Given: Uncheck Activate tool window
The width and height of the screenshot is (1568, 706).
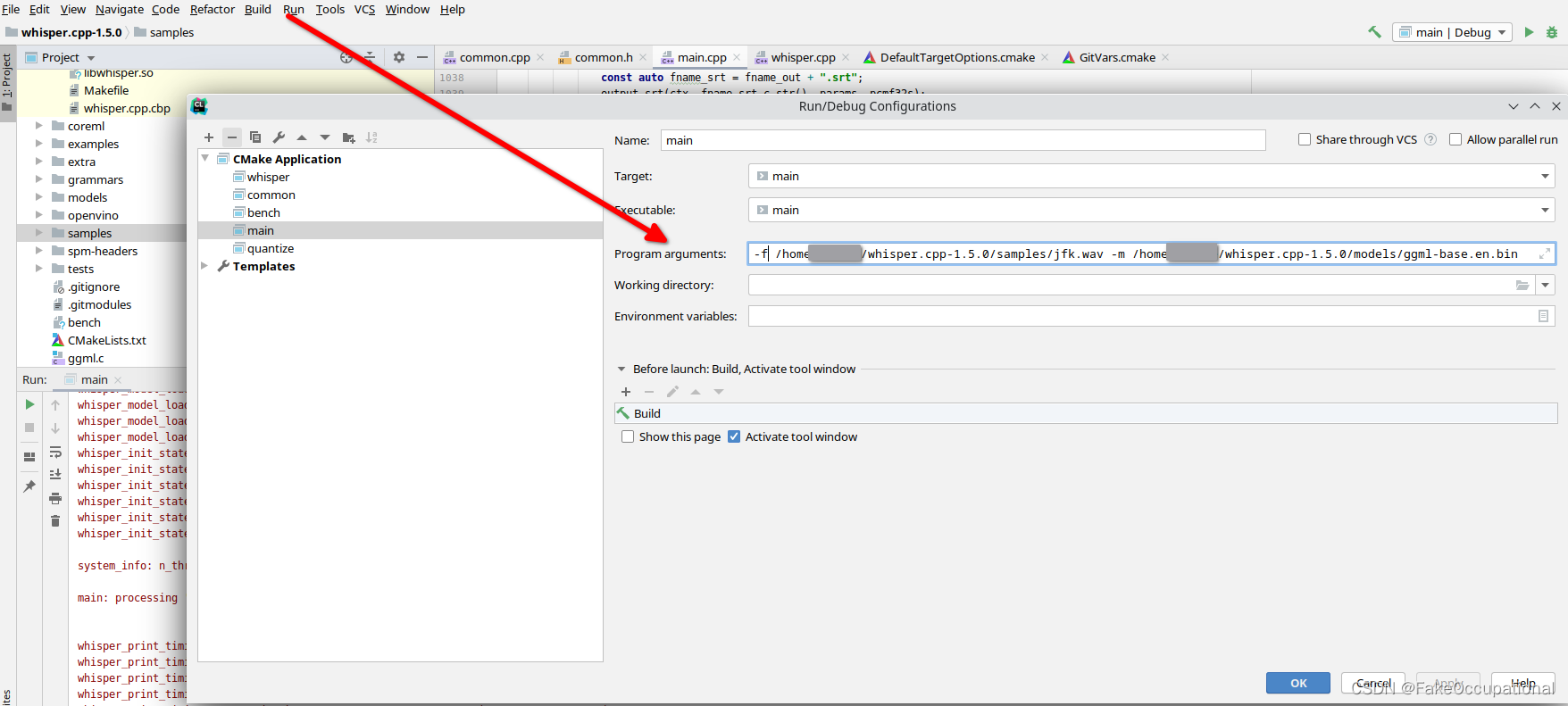Looking at the screenshot, I should [x=734, y=436].
